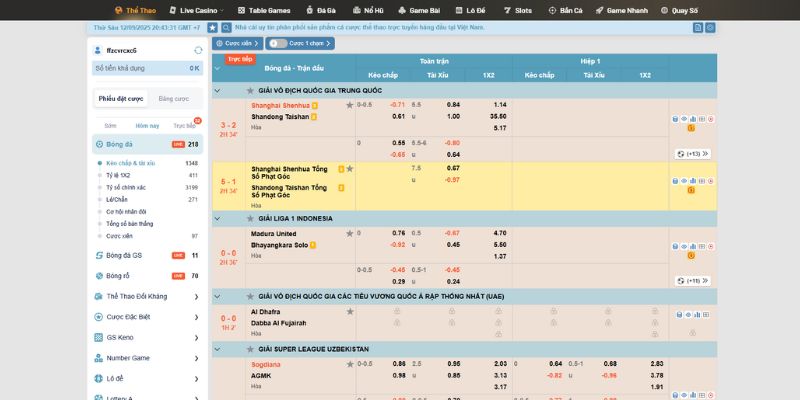Collapse the Giải Vô Địch Quốc Gia Trung Quốc league
The width and height of the screenshot is (800, 400).
click(x=217, y=91)
